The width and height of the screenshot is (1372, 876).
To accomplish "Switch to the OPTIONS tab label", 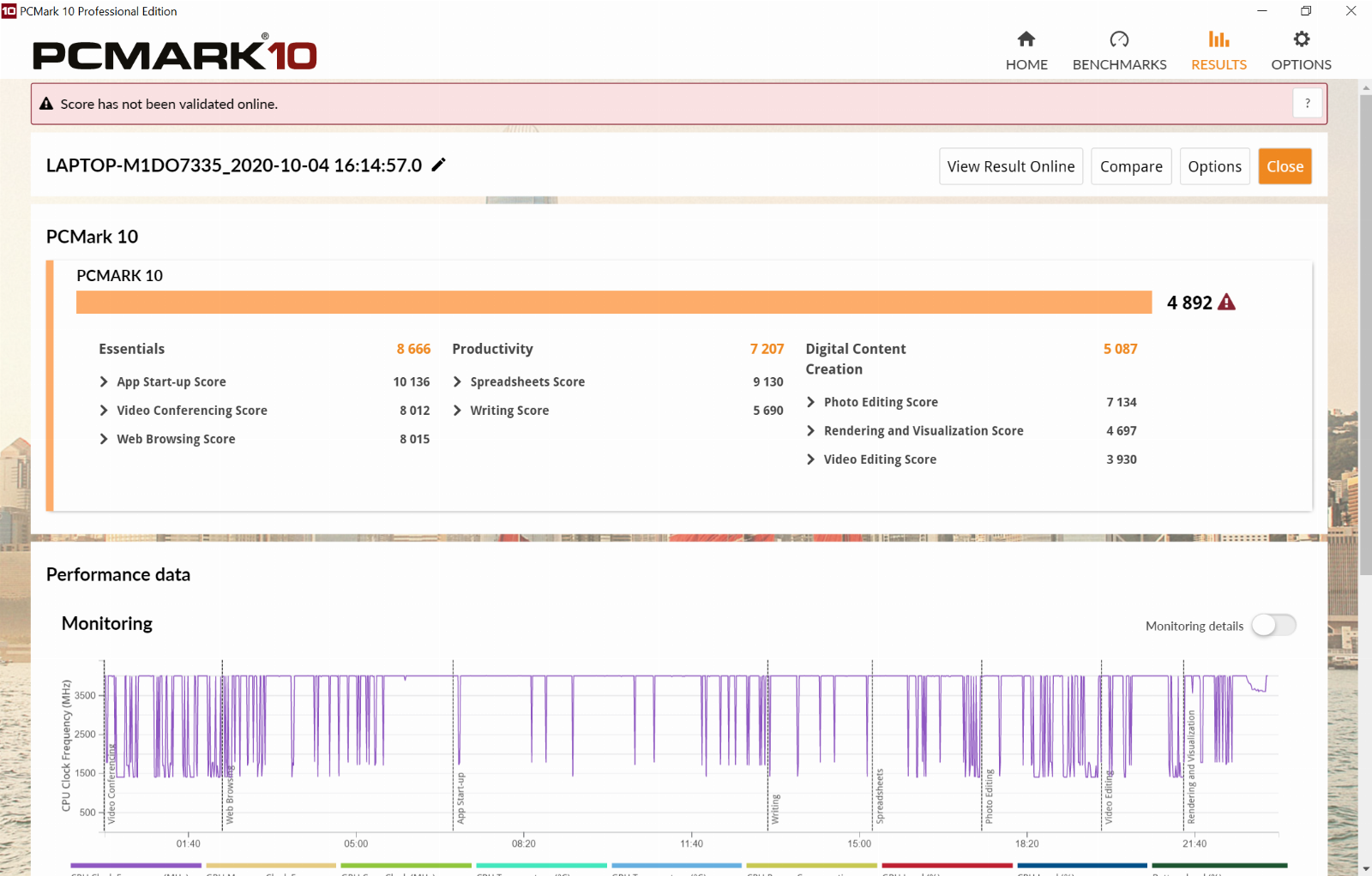I will [1301, 64].
